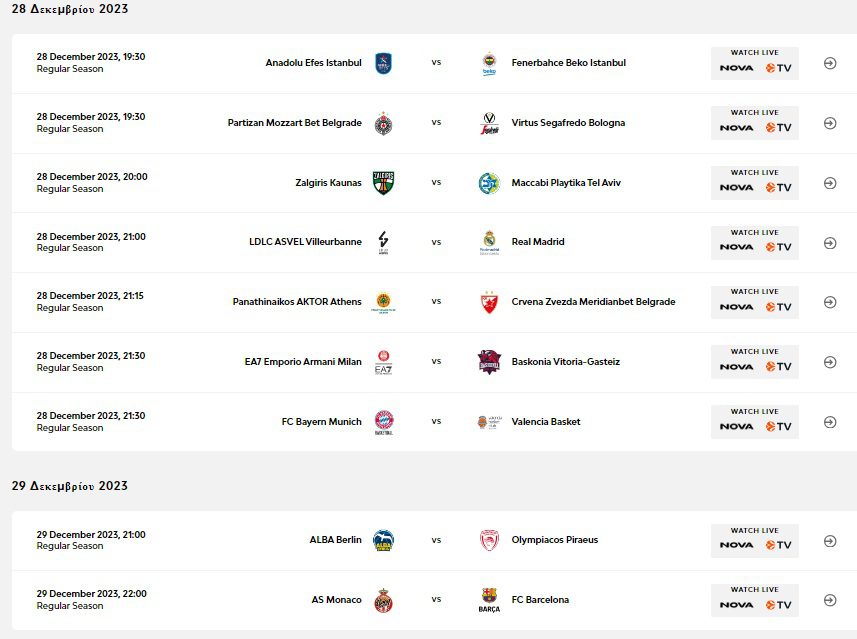Open arrow for ASVEL vs Real Madrid game
This screenshot has width=857, height=639.
[x=830, y=243]
